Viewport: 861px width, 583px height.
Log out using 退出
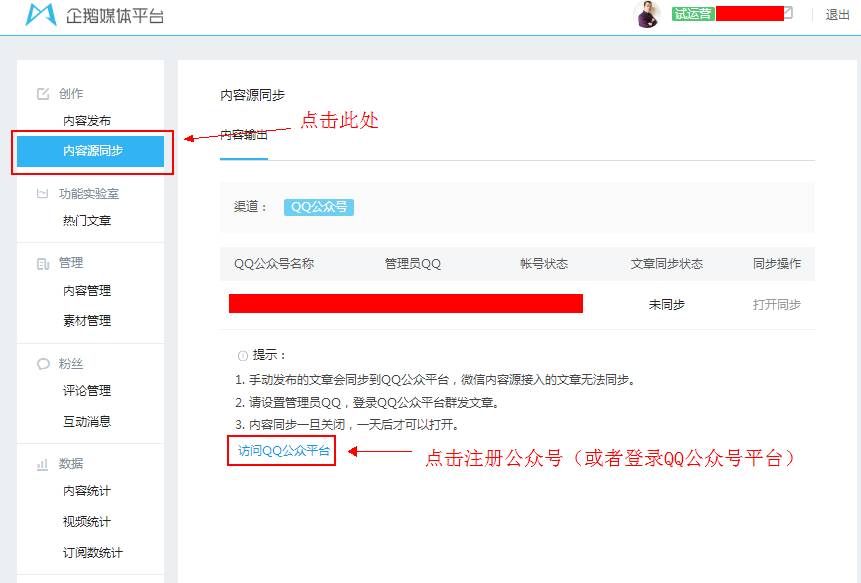pos(838,16)
